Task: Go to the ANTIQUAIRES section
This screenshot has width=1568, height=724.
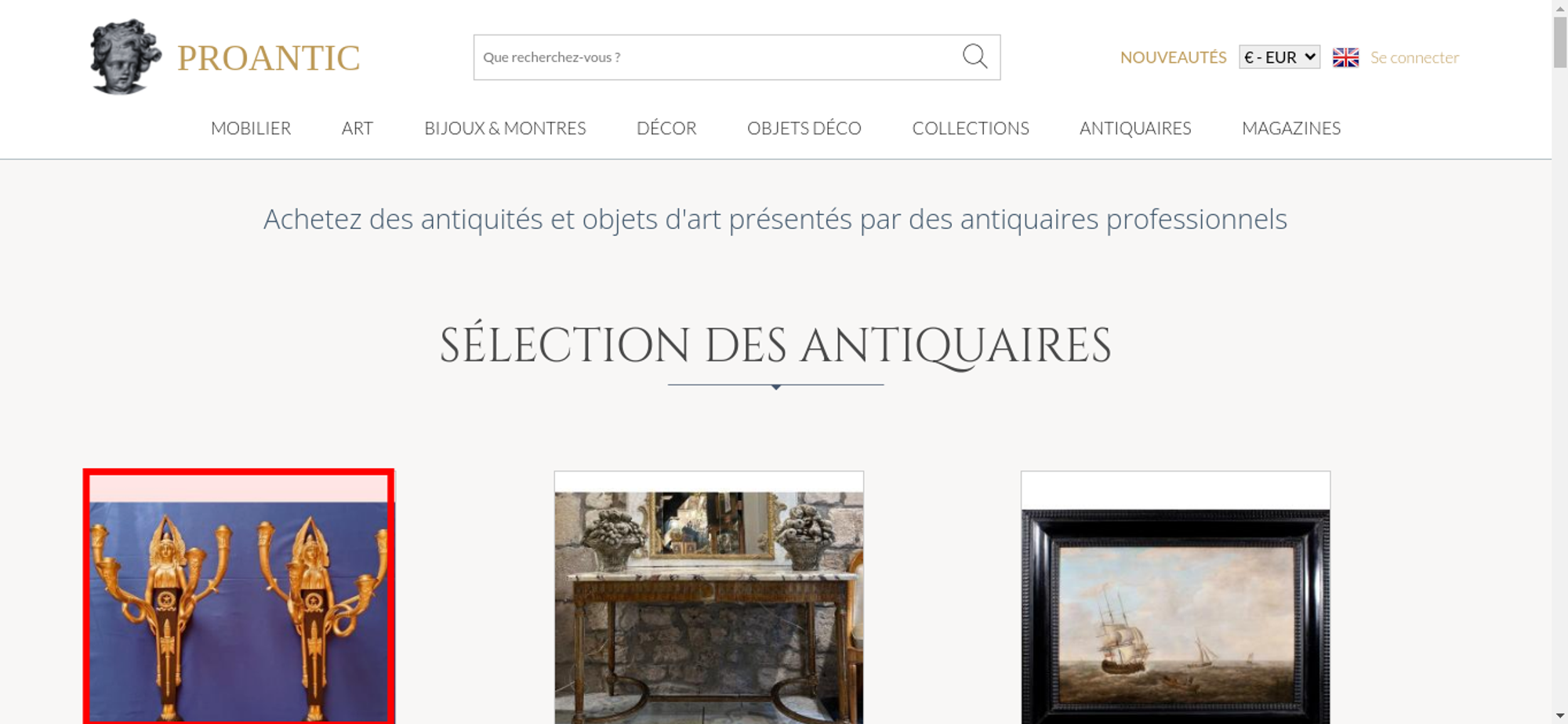Action: (x=1135, y=128)
